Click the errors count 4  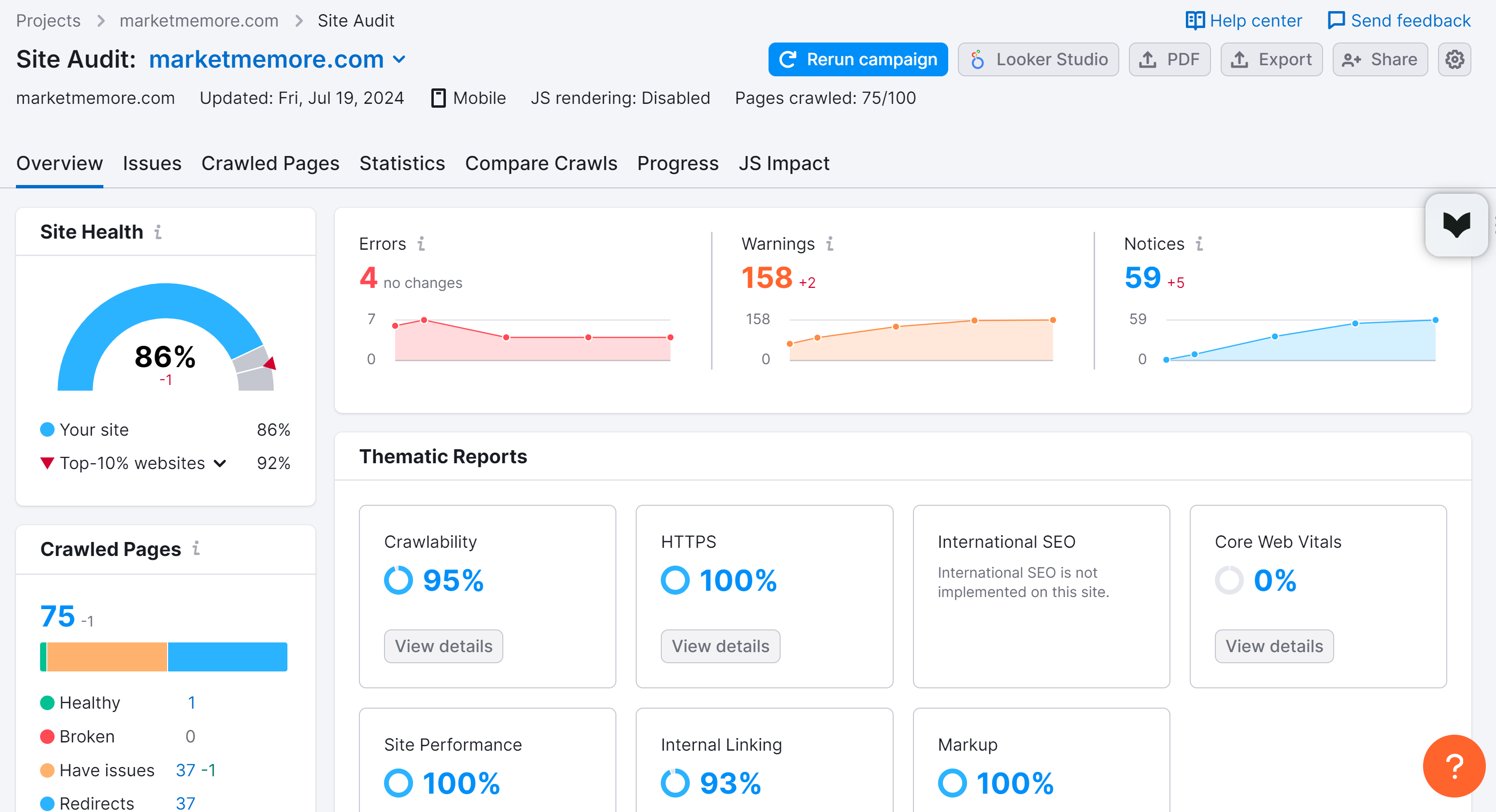click(368, 278)
